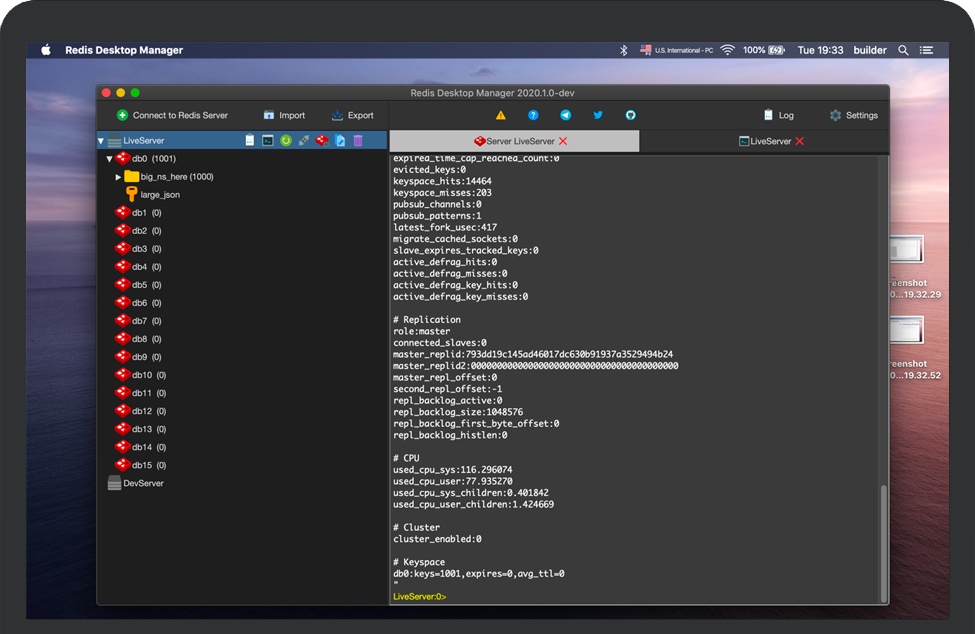Image resolution: width=975 pixels, height=634 pixels.
Task: Select the large_json key
Action: pyautogui.click(x=159, y=195)
